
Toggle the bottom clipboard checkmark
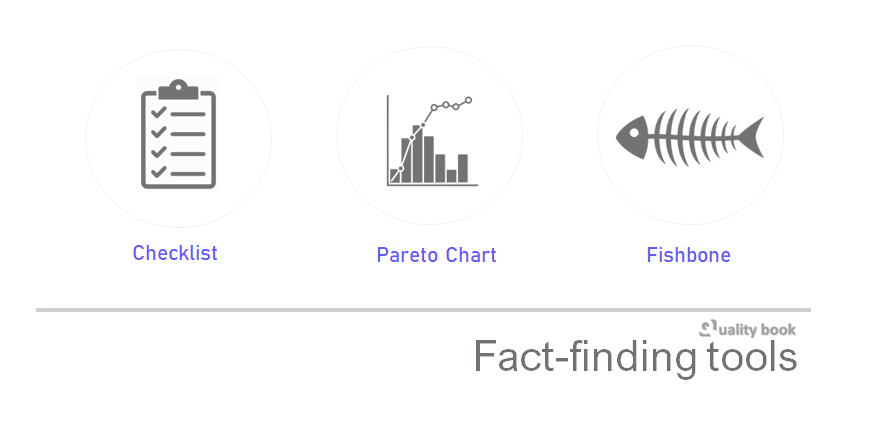click(157, 172)
